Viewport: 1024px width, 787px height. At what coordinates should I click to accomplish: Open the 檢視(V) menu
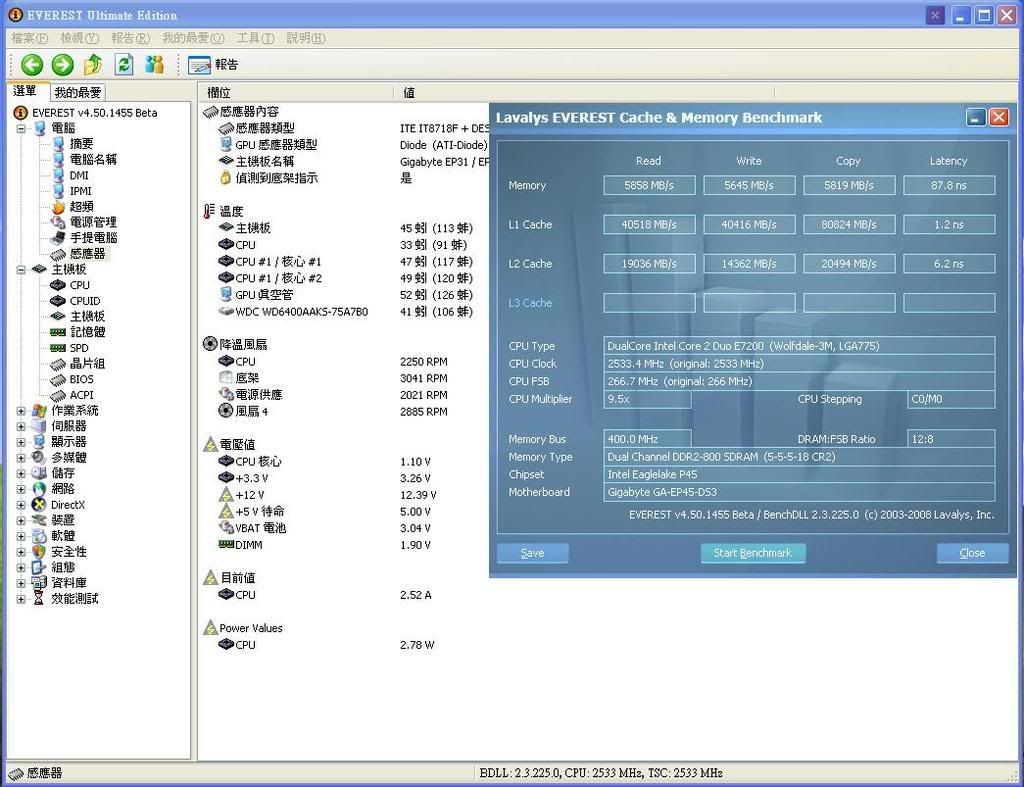point(80,38)
